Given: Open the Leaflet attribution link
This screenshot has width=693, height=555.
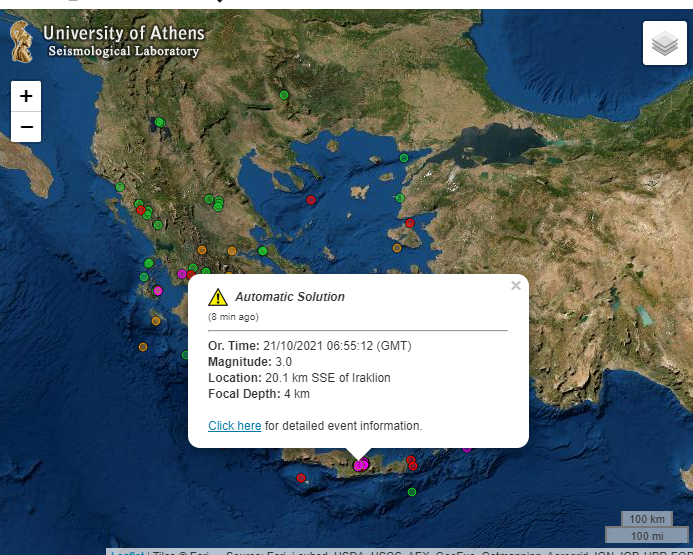Looking at the screenshot, I should tap(127, 552).
